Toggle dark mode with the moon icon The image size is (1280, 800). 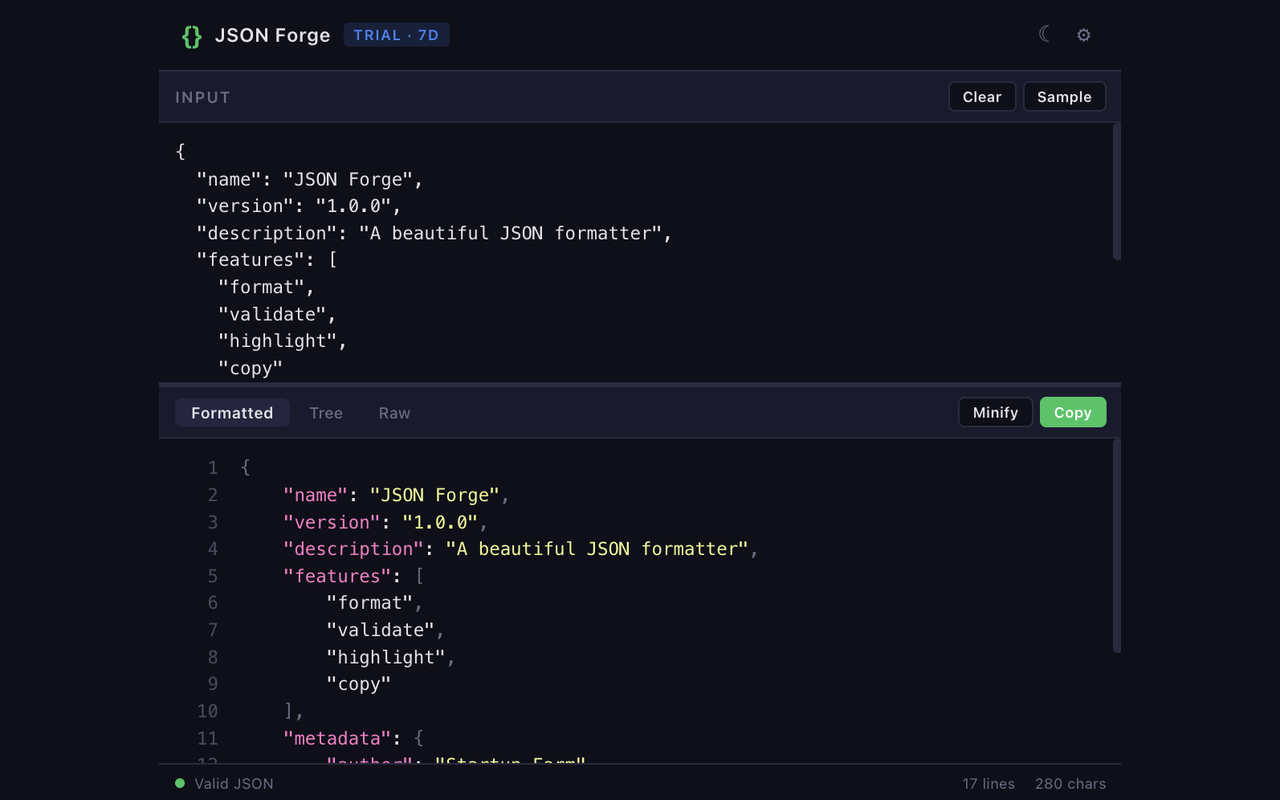click(1045, 35)
